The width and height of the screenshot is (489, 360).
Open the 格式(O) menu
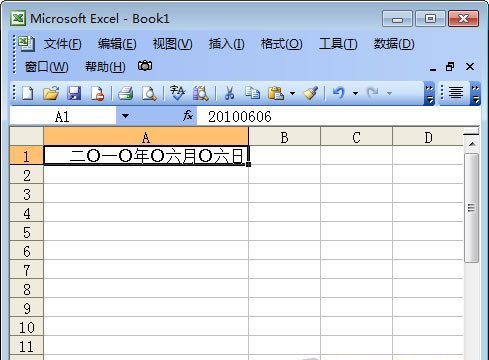click(281, 44)
